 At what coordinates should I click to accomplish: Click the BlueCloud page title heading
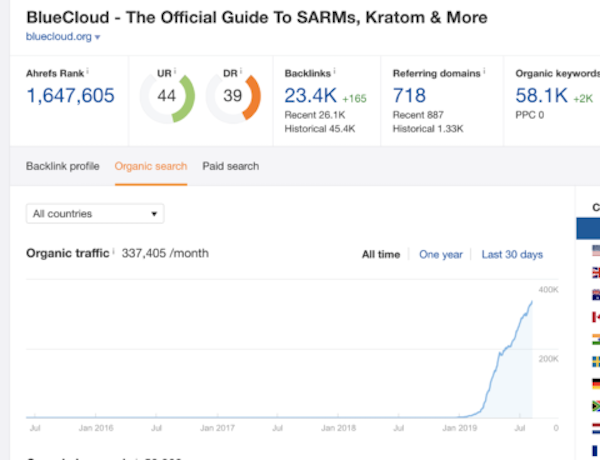coord(257,17)
